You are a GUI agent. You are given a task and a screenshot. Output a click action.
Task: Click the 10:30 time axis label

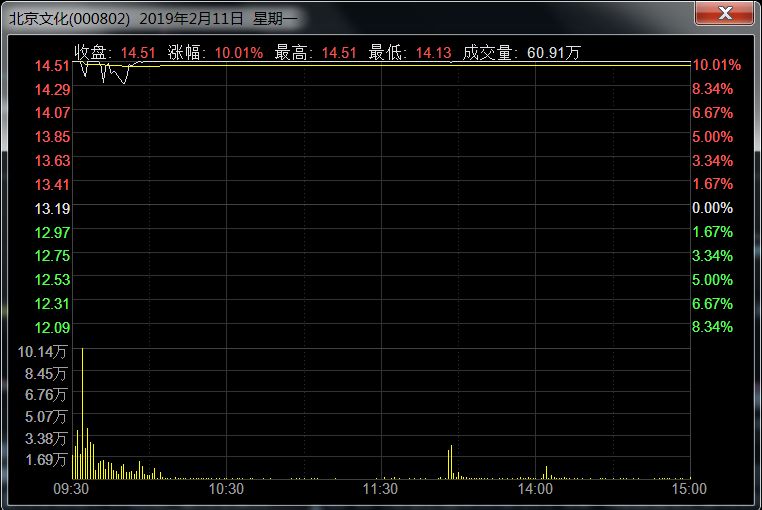226,490
